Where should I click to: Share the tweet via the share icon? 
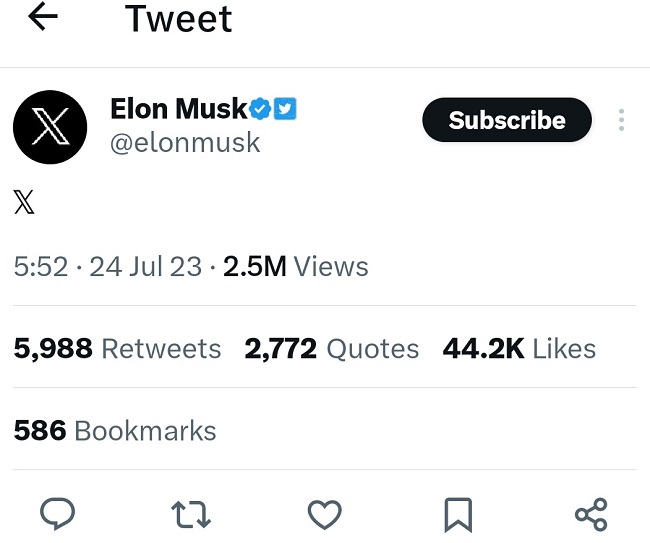tap(591, 515)
